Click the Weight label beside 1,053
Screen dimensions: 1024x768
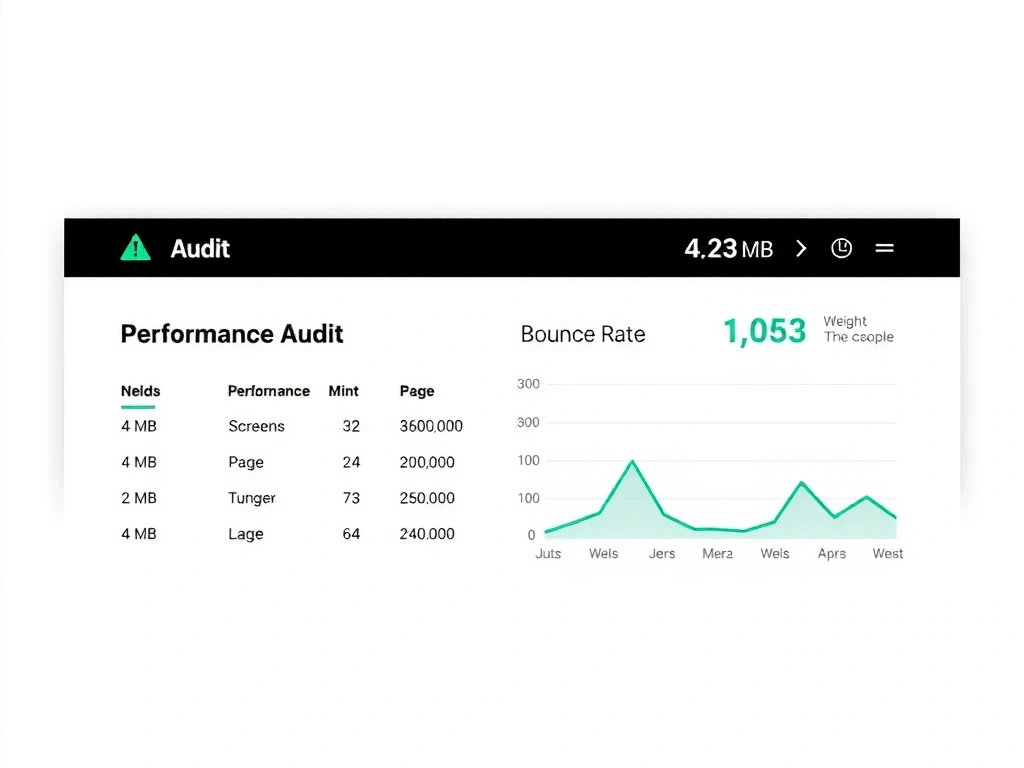845,321
